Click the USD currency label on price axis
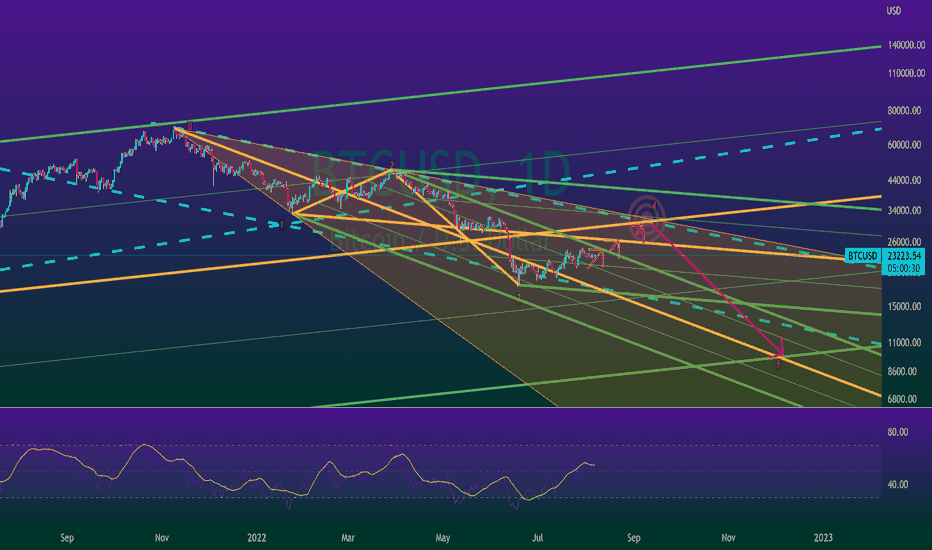Viewport: 932px width, 550px height. click(893, 11)
